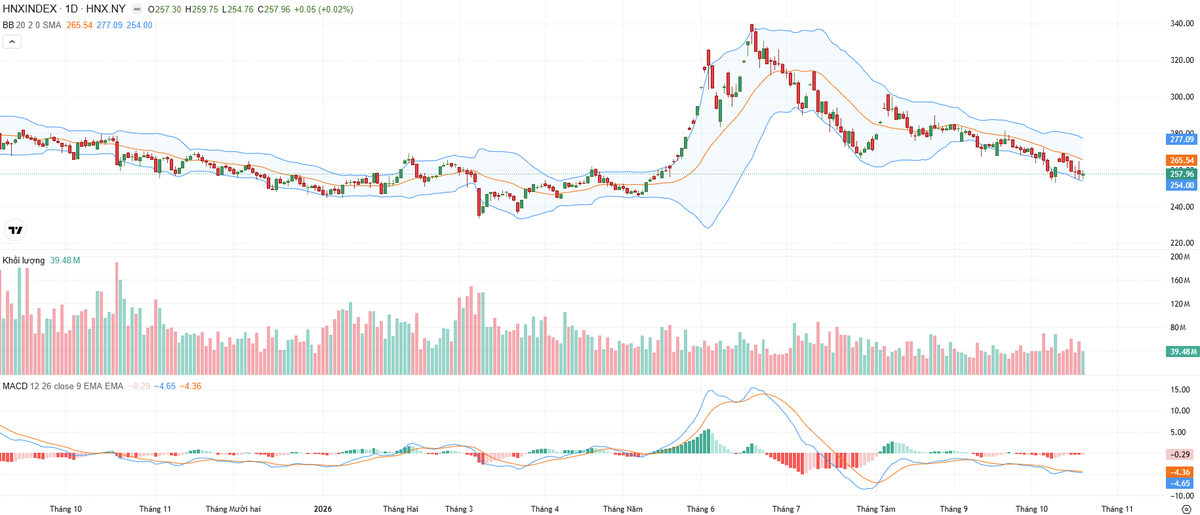Viewport: 1200px width, 515px height.
Task: Click Tháng 6 on the time axis
Action: point(701,508)
